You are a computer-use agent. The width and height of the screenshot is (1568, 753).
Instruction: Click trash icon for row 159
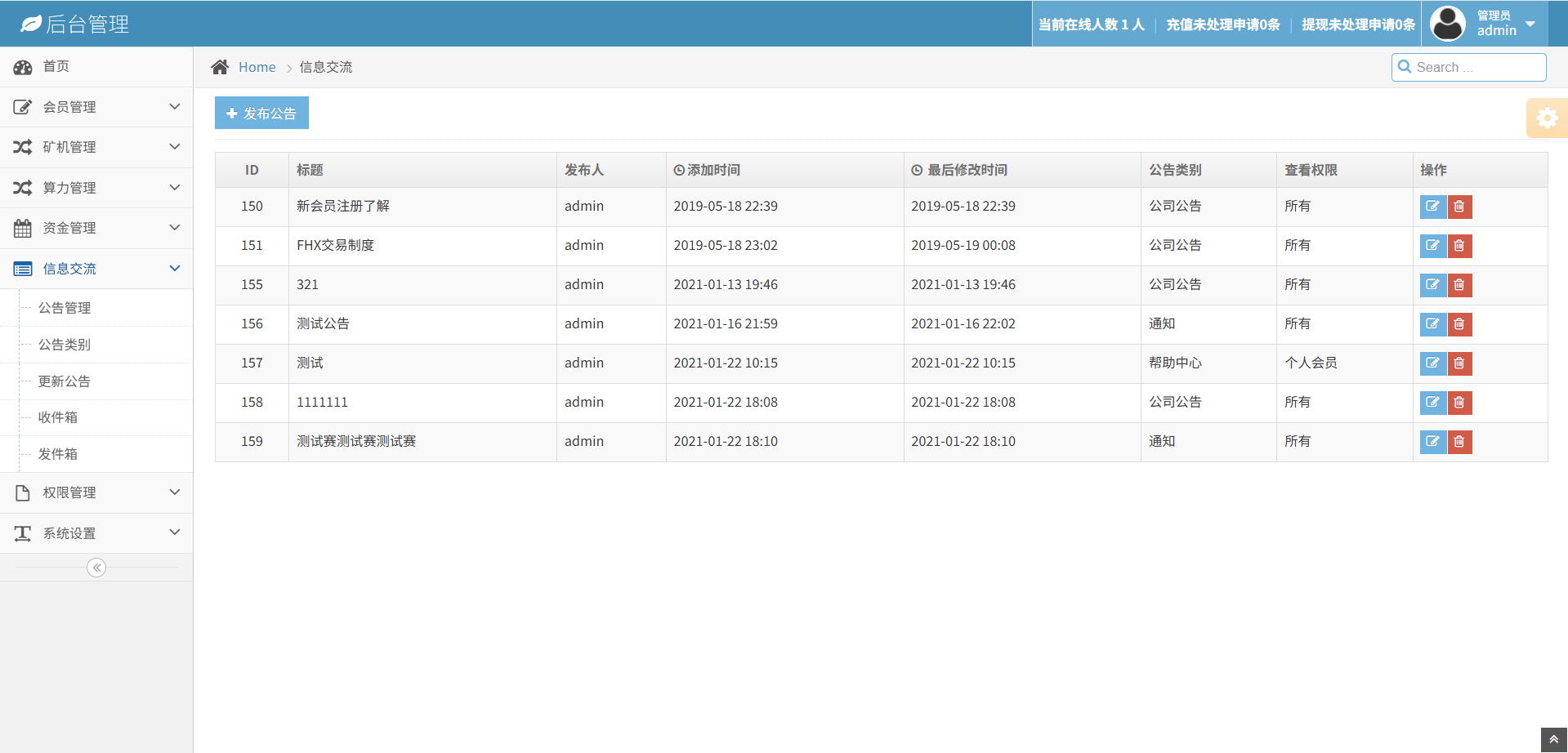pyautogui.click(x=1459, y=442)
